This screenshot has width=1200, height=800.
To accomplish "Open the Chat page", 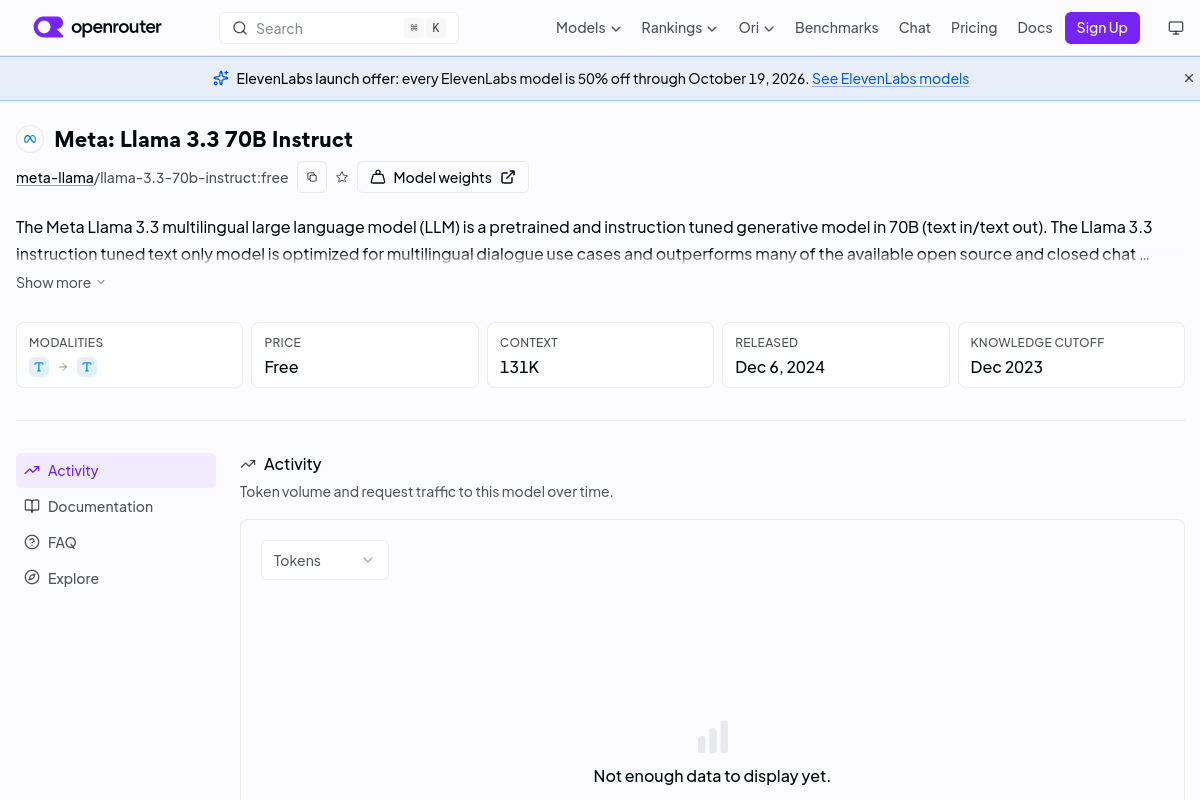I will [x=915, y=28].
